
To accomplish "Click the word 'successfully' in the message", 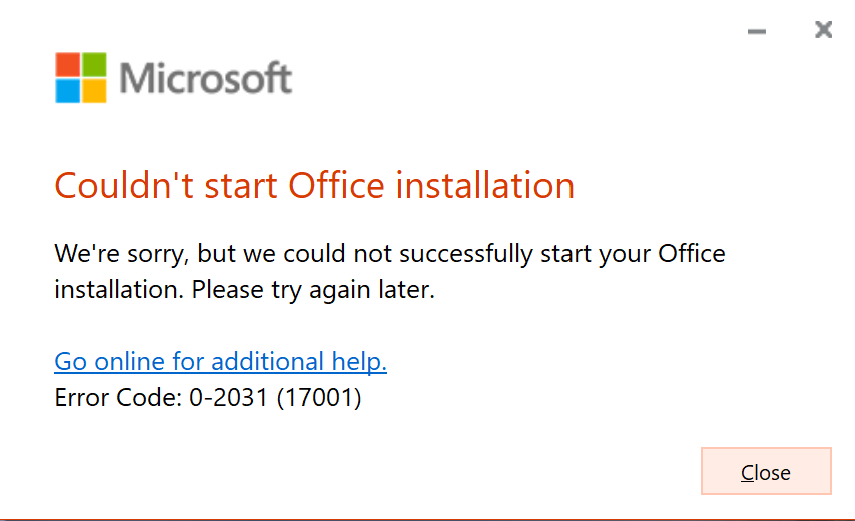I will click(466, 254).
